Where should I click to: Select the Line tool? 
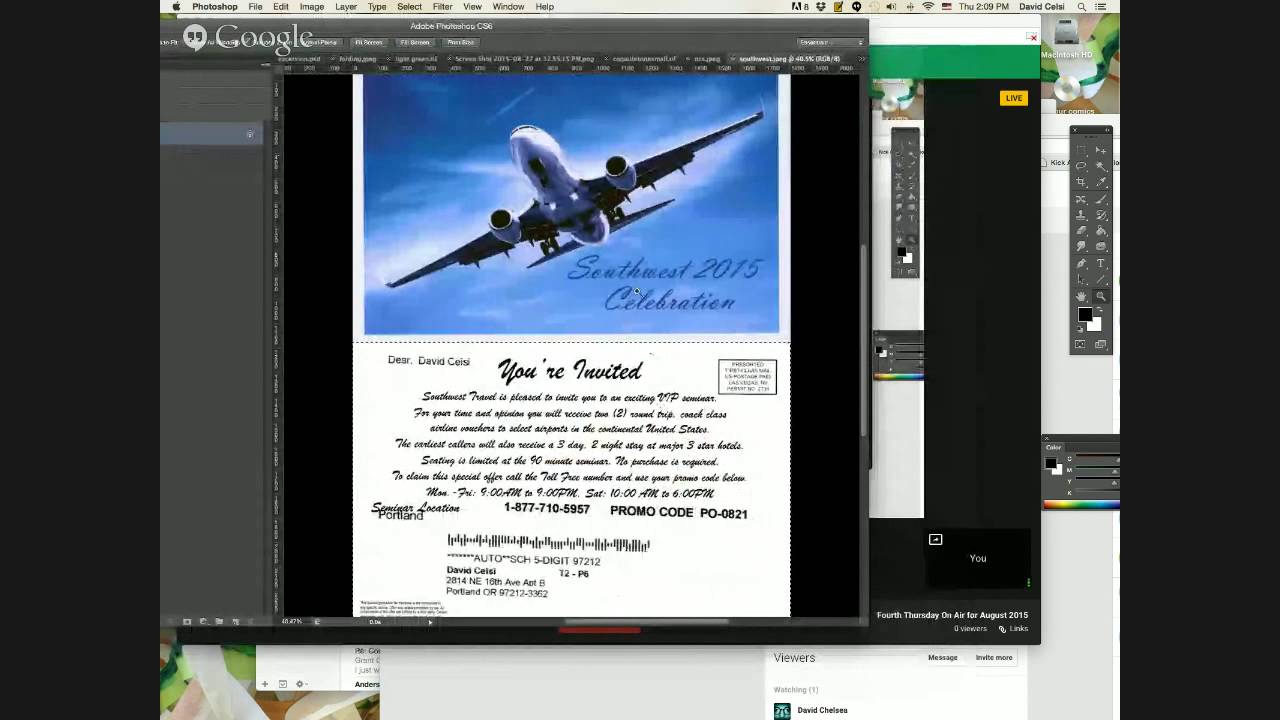pyautogui.click(x=1101, y=279)
